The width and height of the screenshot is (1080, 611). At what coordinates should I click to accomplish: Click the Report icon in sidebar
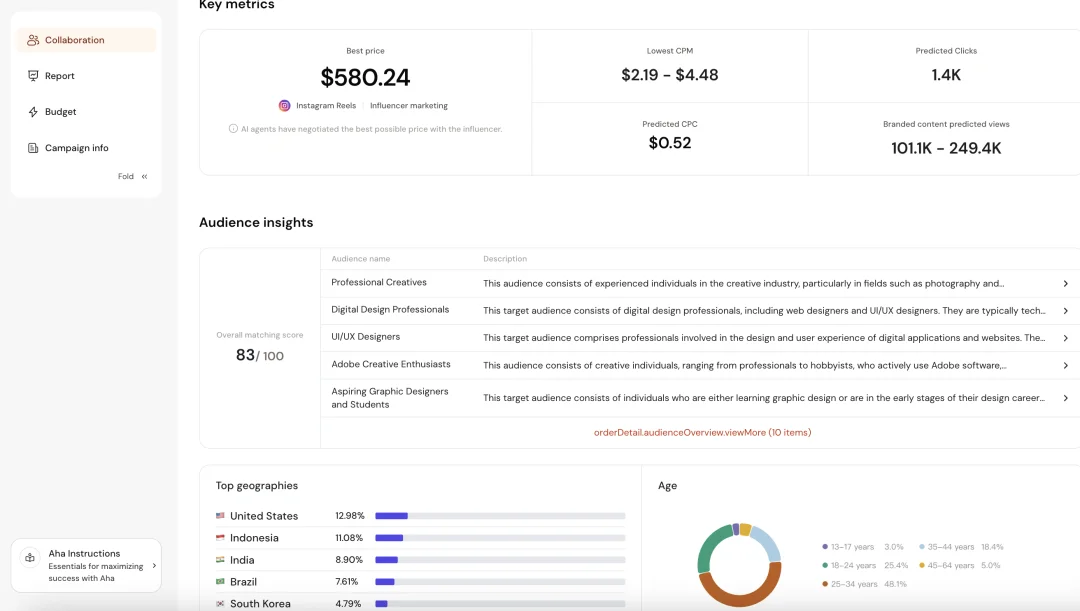33,76
